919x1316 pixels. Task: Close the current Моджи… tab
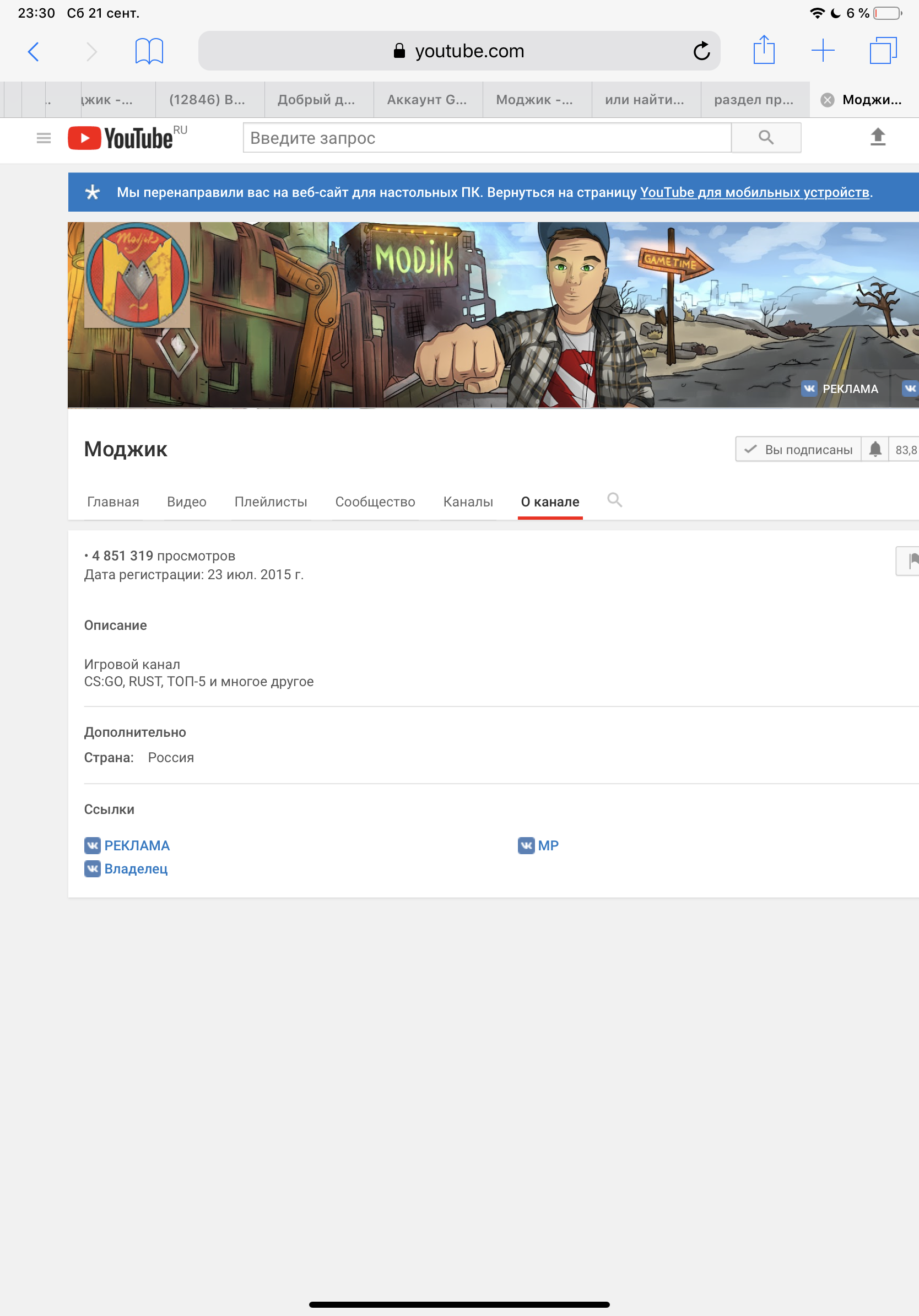pyautogui.click(x=828, y=100)
